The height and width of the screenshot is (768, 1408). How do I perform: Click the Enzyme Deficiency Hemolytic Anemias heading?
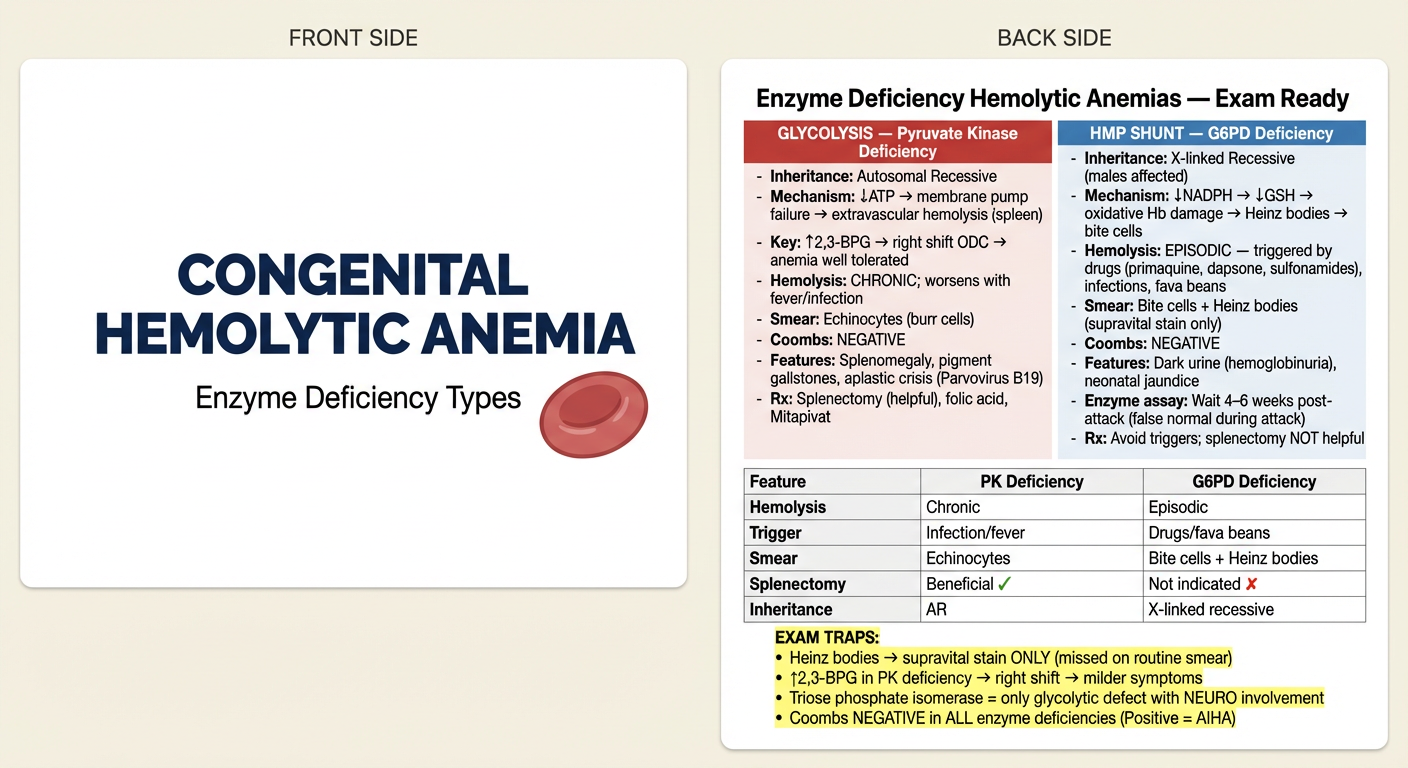click(1052, 99)
